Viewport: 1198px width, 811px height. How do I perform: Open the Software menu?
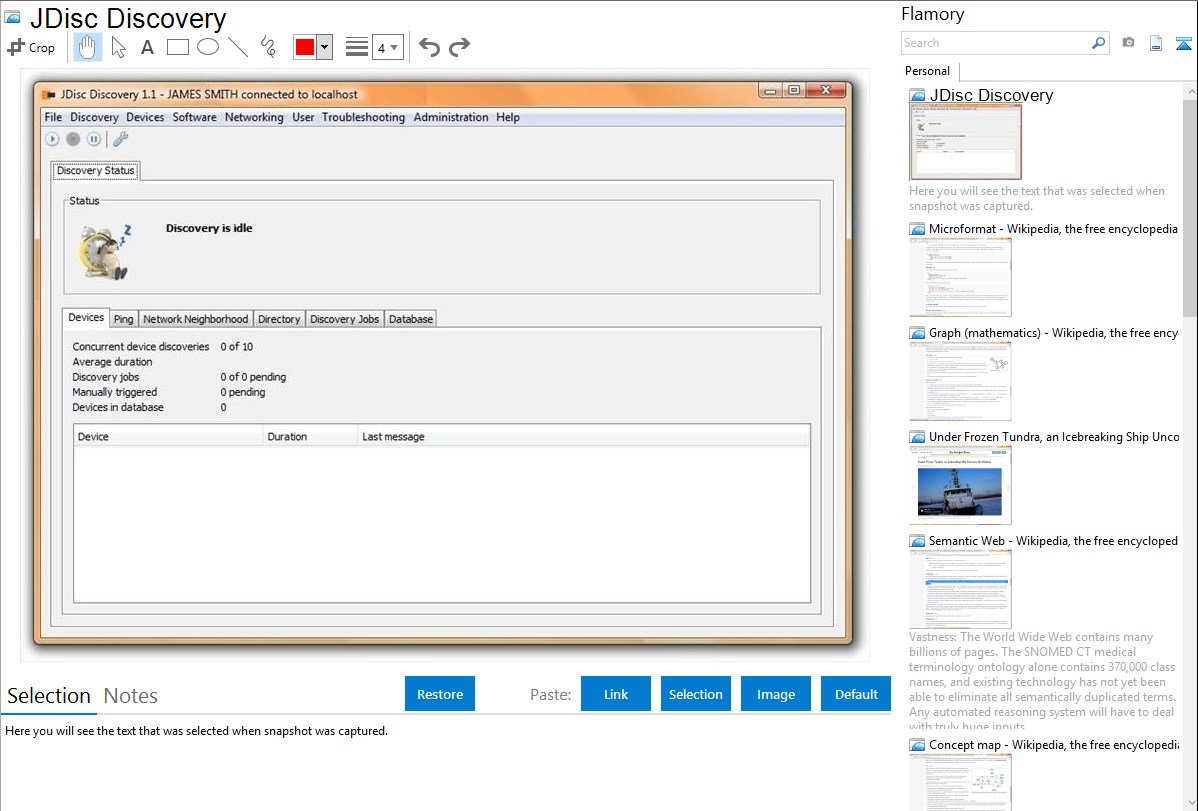pyautogui.click(x=194, y=117)
